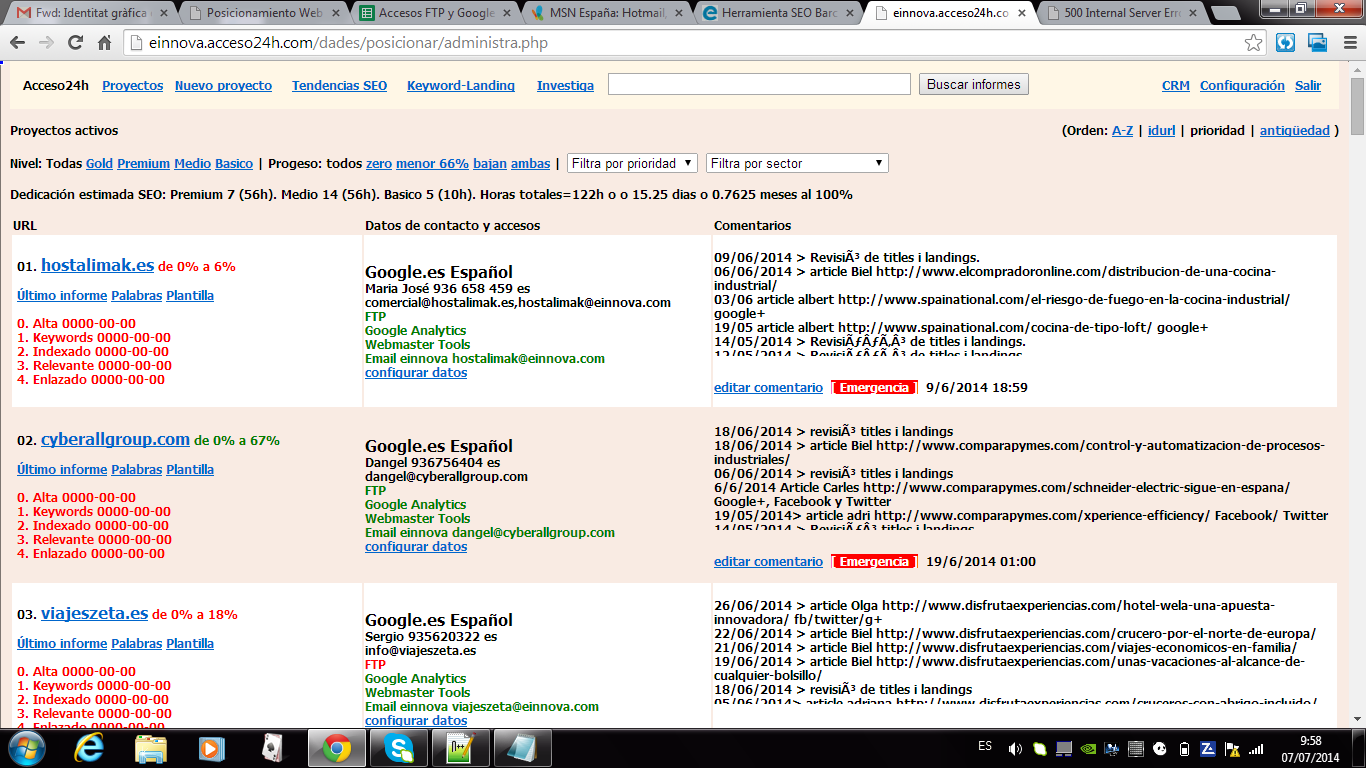
Task: Click the Emergencia badge dated 9/6/2014
Action: tap(874, 388)
